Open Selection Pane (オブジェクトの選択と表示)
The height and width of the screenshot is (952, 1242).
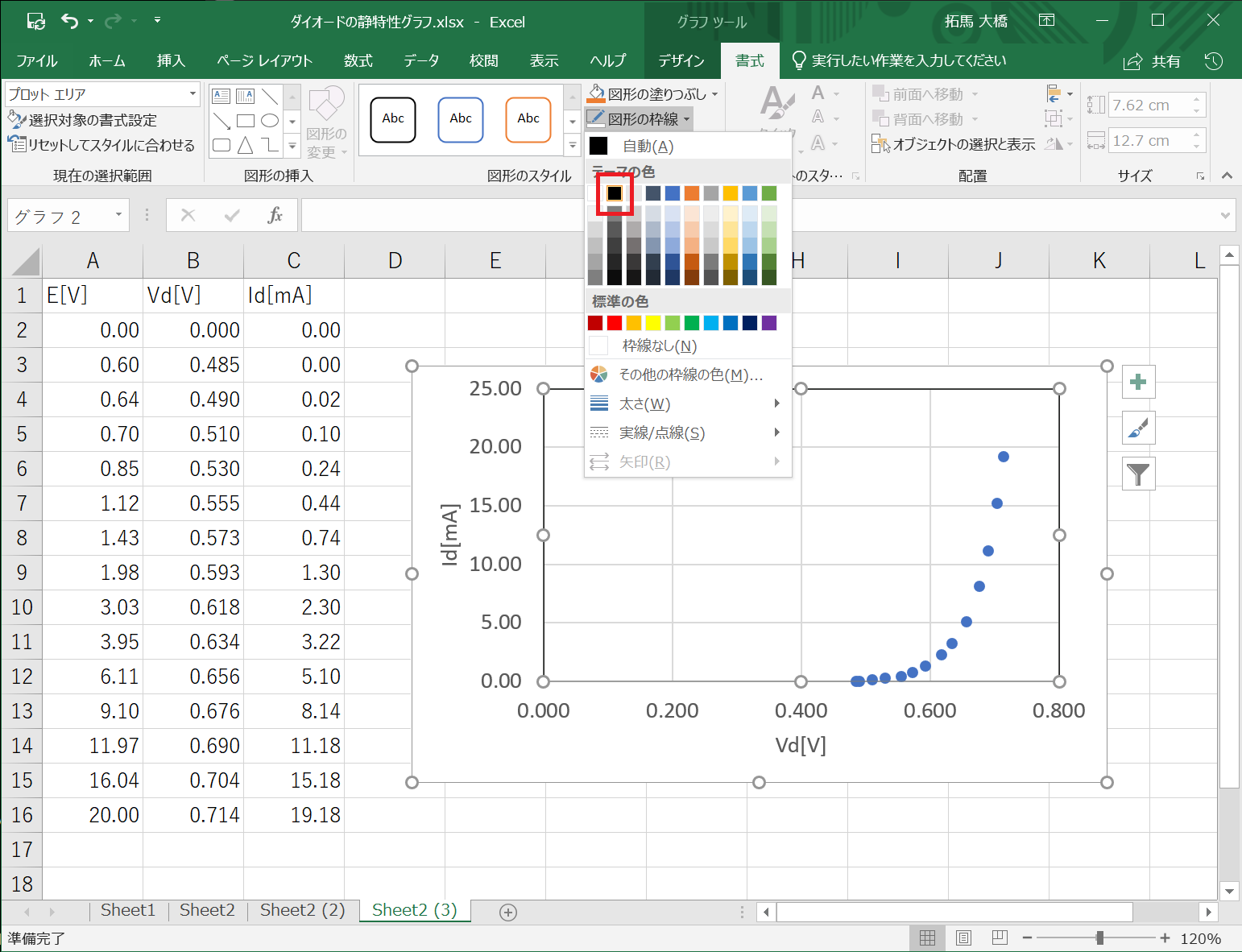tap(954, 144)
